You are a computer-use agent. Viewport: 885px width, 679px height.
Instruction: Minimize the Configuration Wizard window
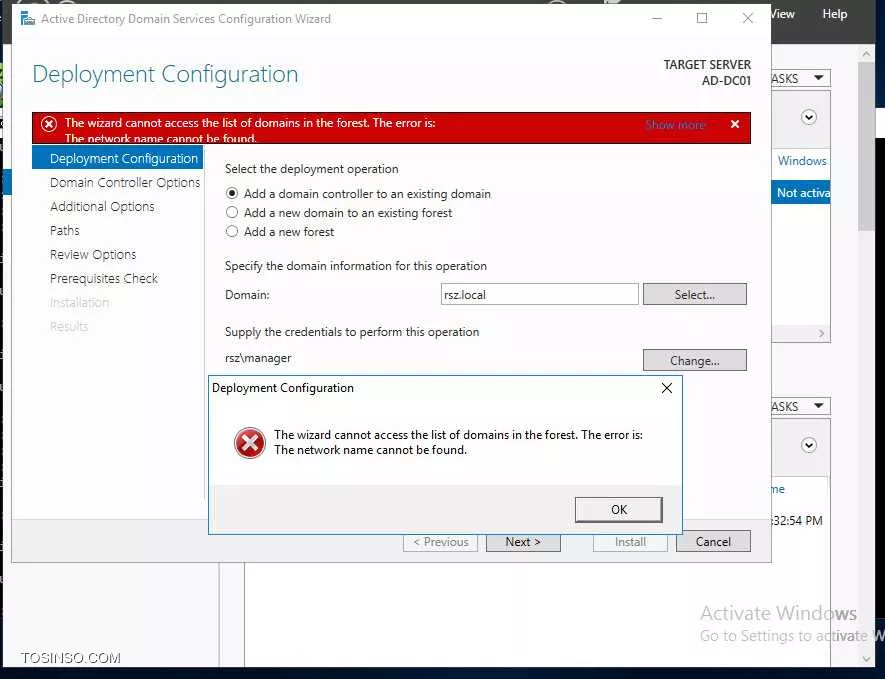[656, 18]
